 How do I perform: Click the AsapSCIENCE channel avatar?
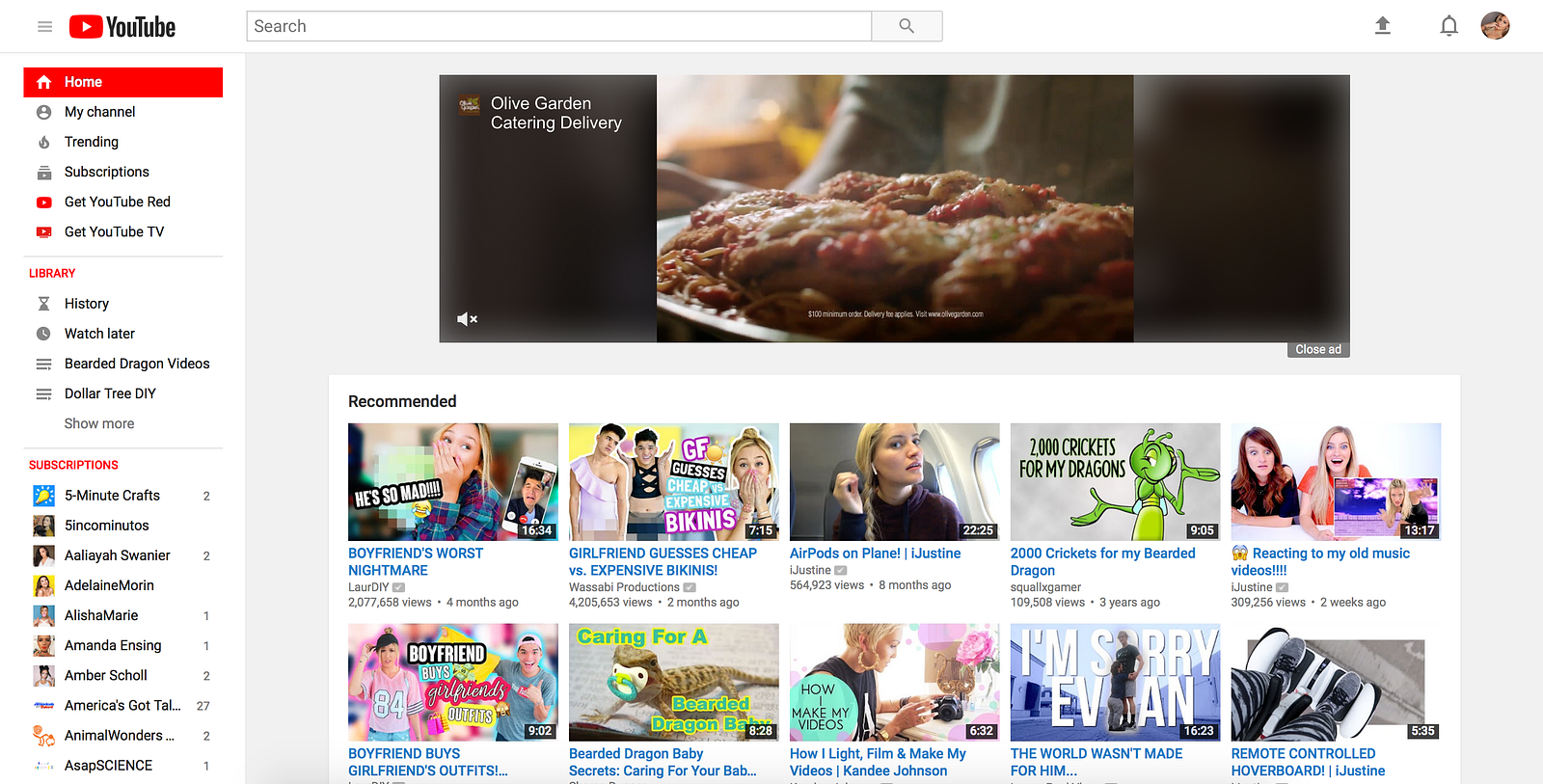43,765
